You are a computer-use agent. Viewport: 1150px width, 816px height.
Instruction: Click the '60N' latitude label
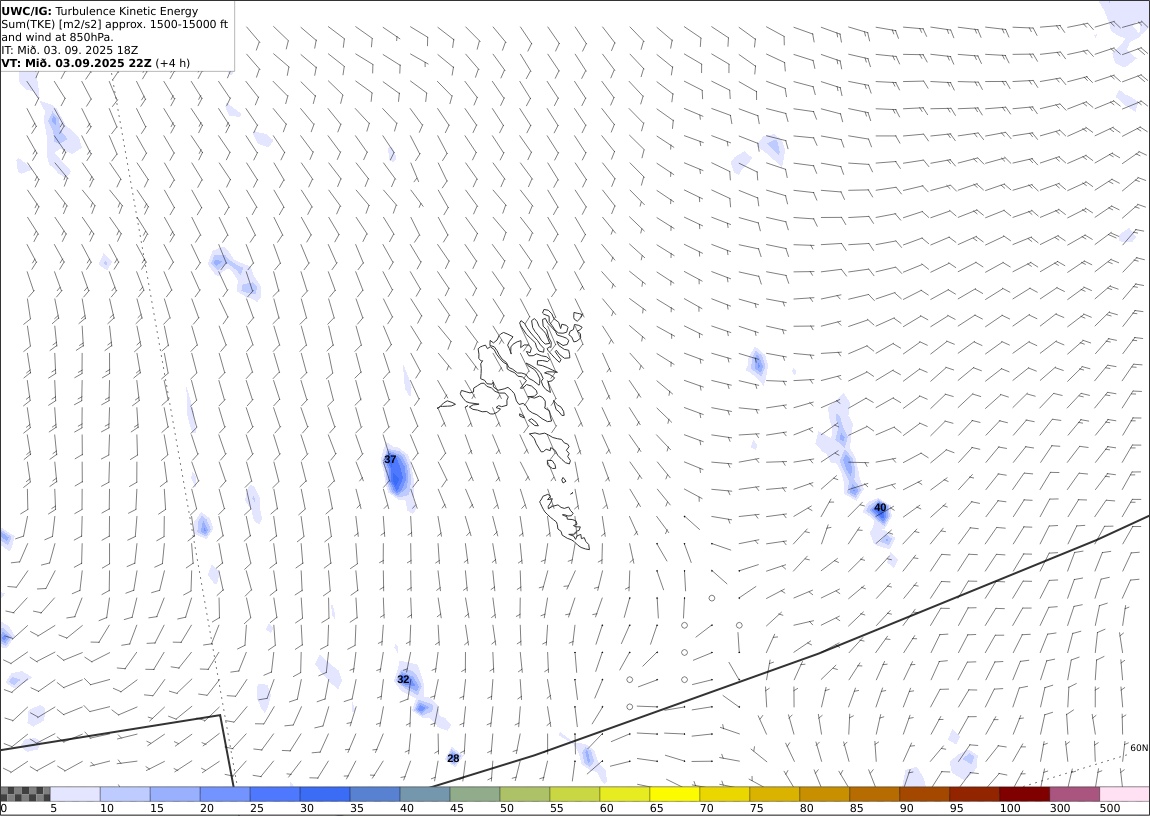click(1139, 748)
